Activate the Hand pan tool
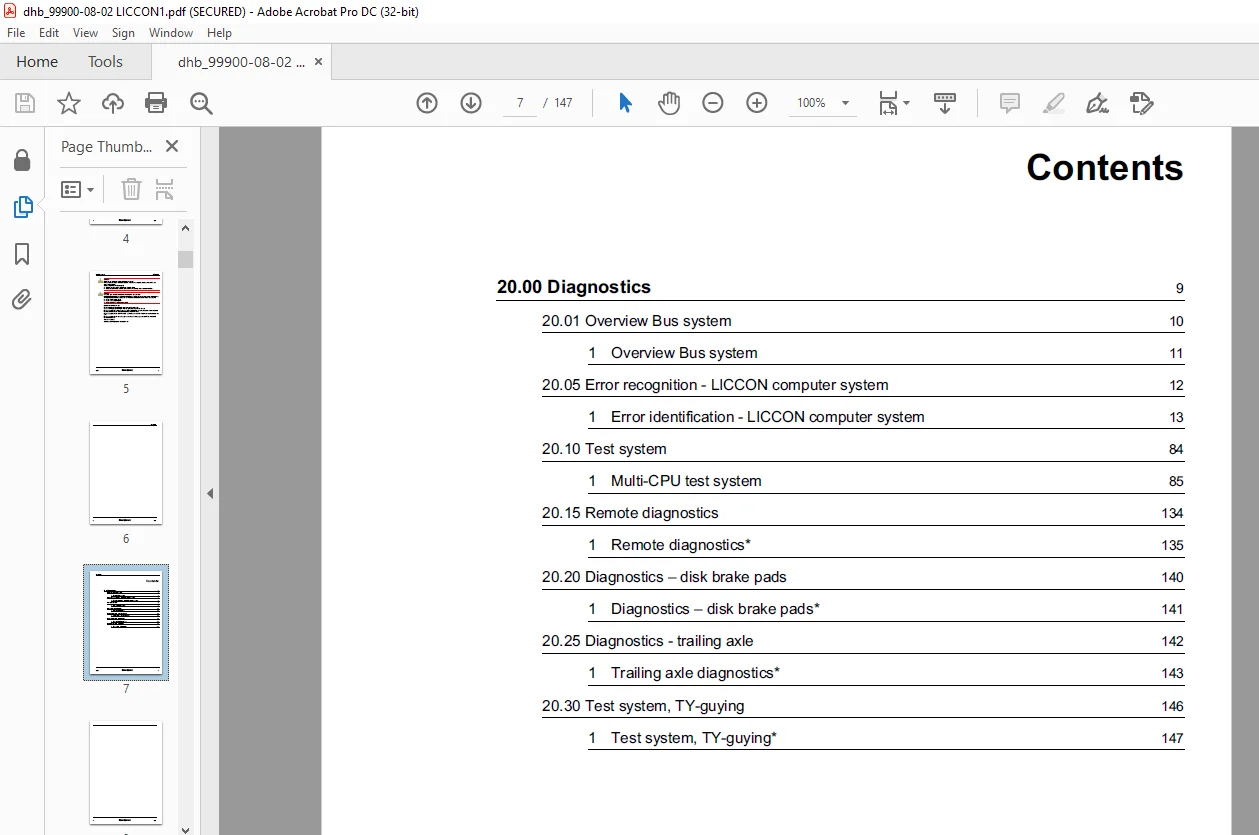 [x=669, y=103]
